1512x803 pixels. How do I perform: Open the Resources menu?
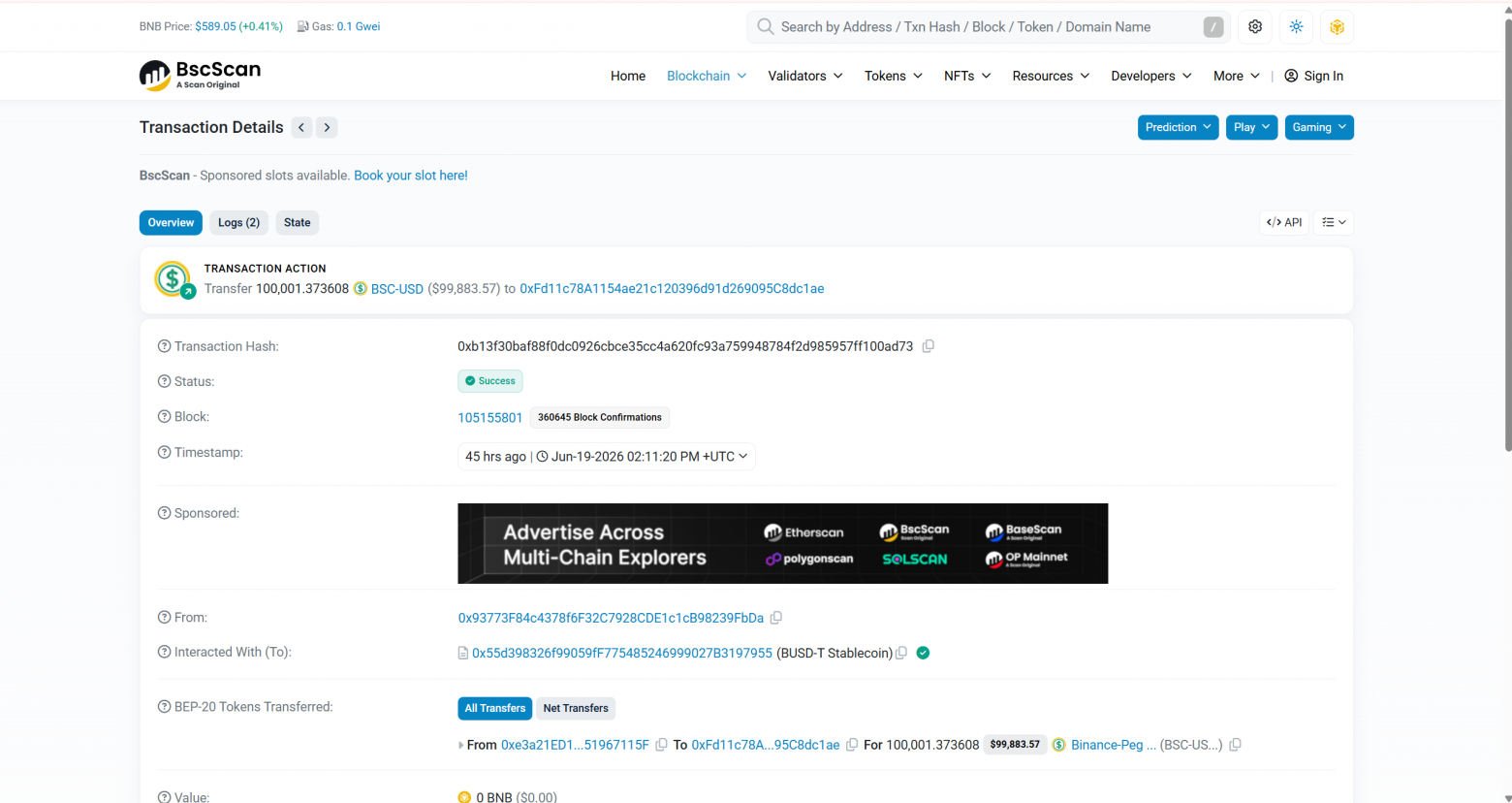[1051, 76]
